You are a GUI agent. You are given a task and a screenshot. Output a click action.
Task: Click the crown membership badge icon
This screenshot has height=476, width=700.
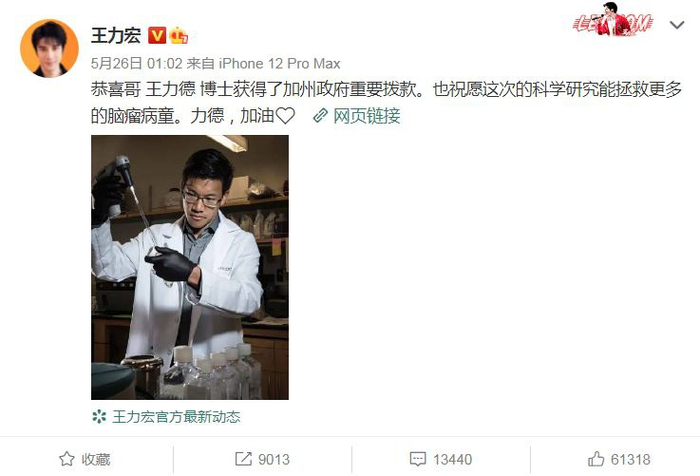pos(178,36)
